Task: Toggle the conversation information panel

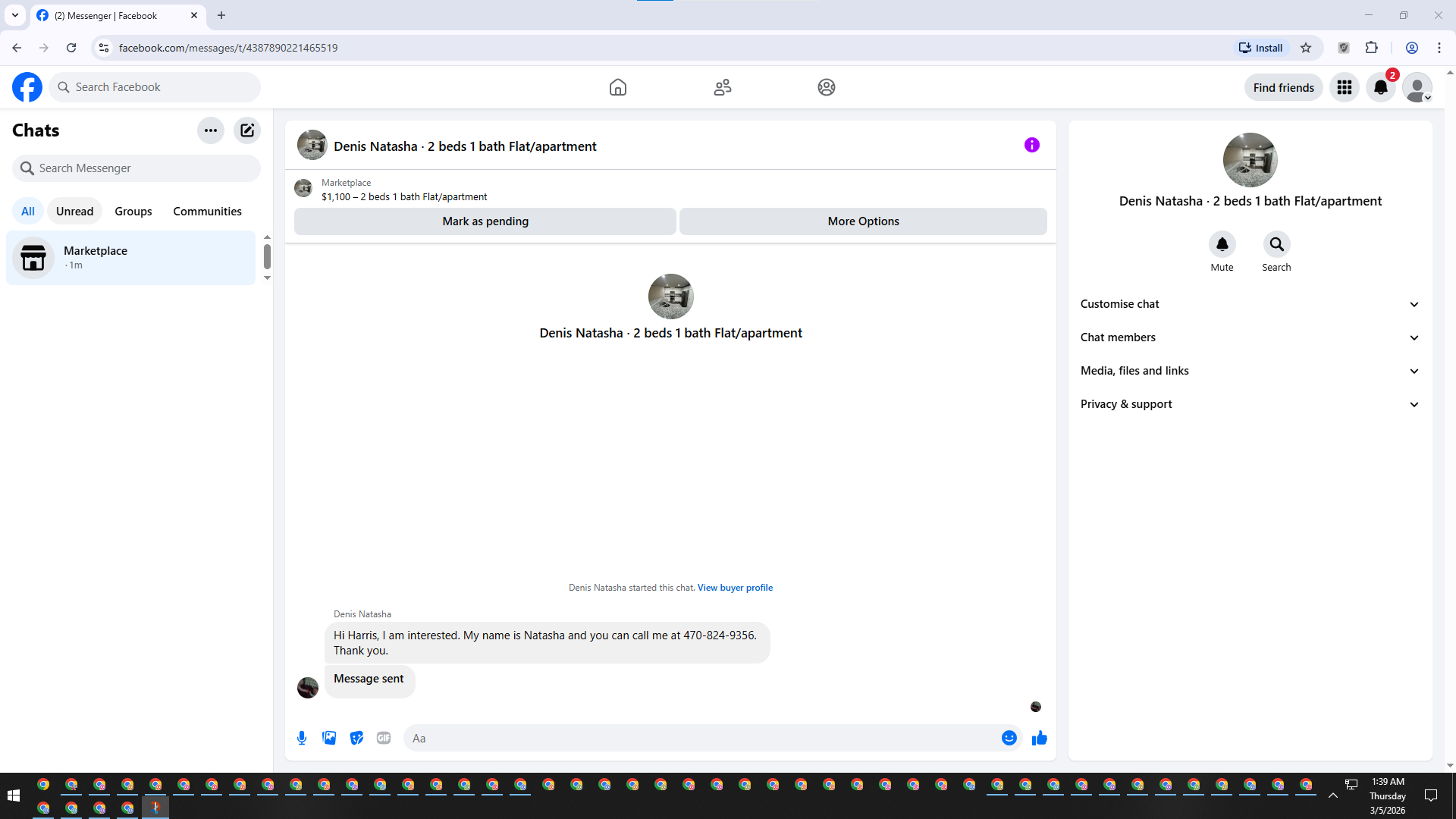Action: point(1032,145)
